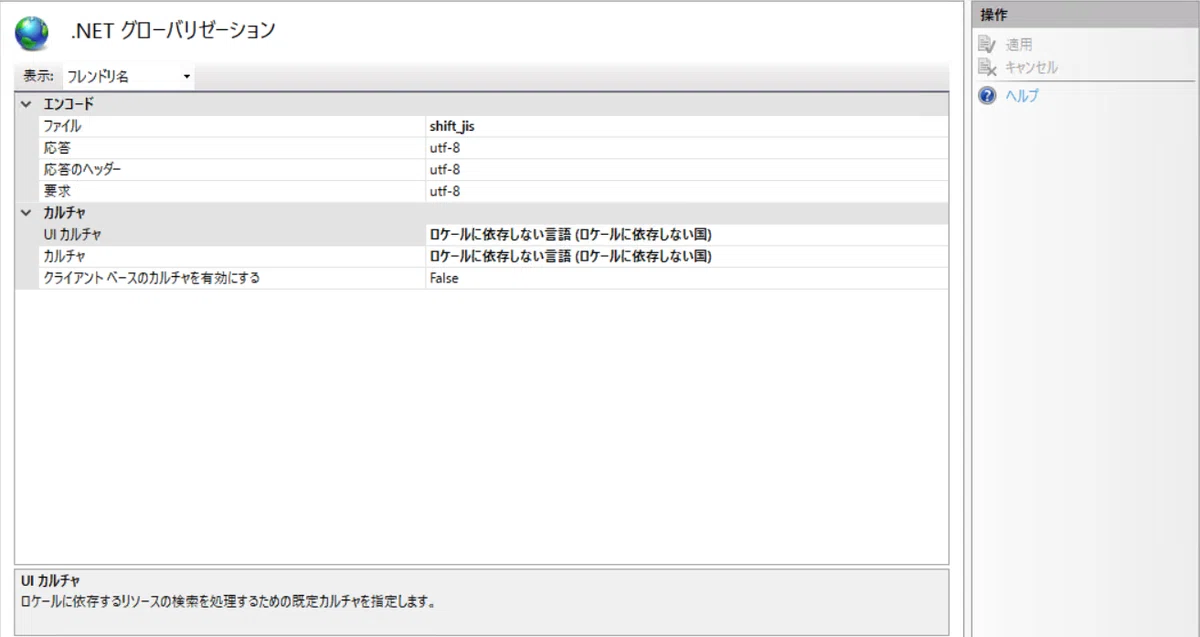Click the キャンセル (Cancel) icon
The image size is (1200, 637).
[987, 68]
